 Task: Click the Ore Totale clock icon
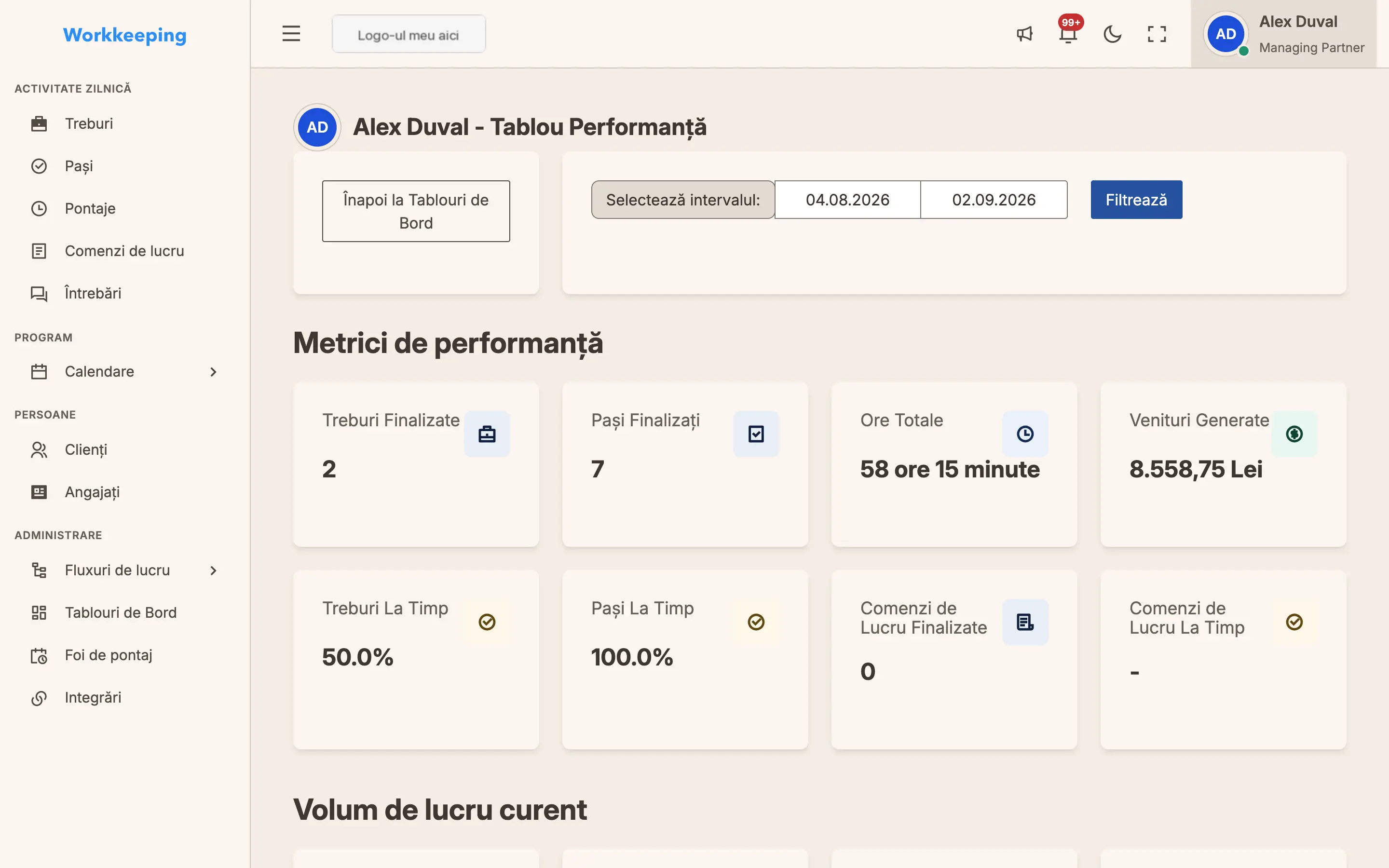(1025, 434)
